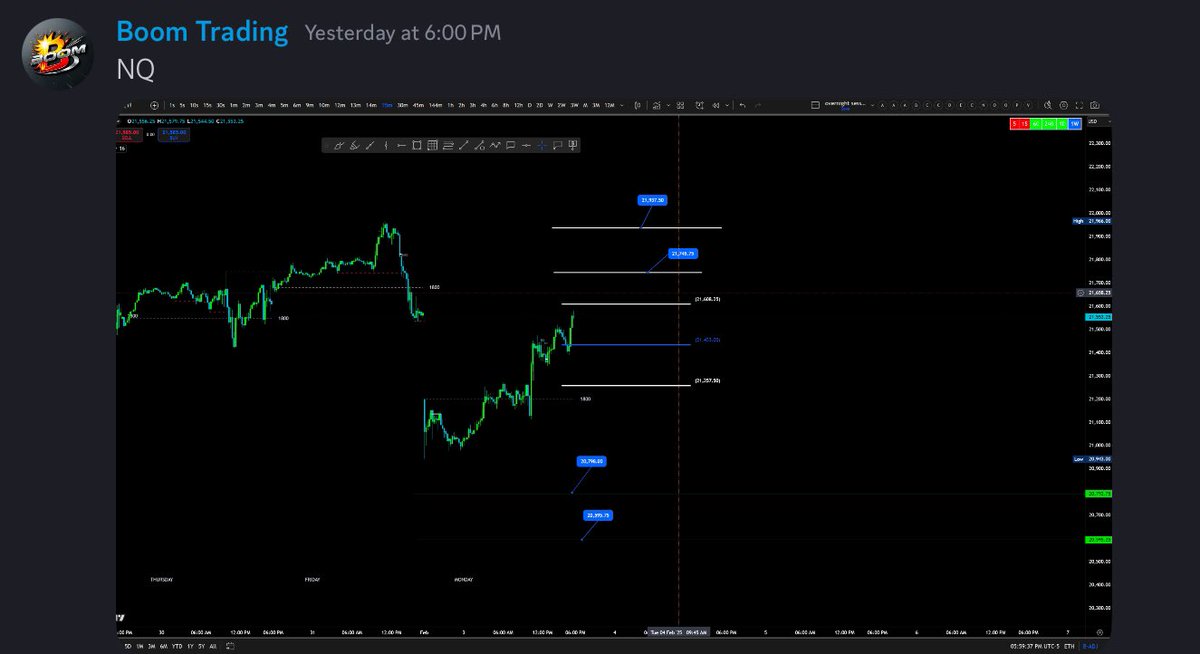
Task: Open the chart candle type selector
Action: click(x=637, y=104)
